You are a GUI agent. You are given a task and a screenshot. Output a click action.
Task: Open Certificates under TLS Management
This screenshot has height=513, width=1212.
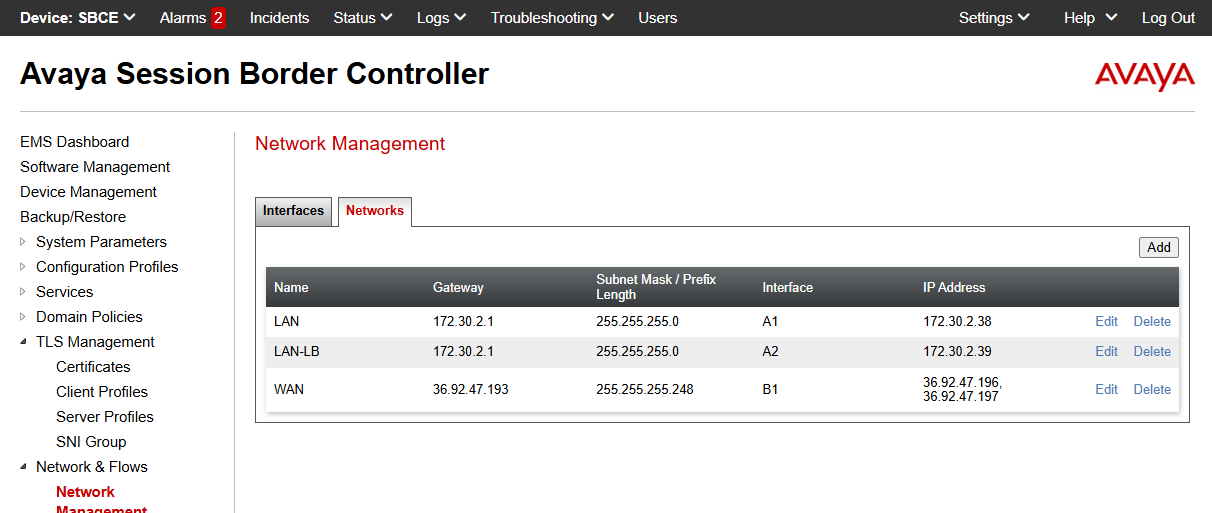coord(93,367)
